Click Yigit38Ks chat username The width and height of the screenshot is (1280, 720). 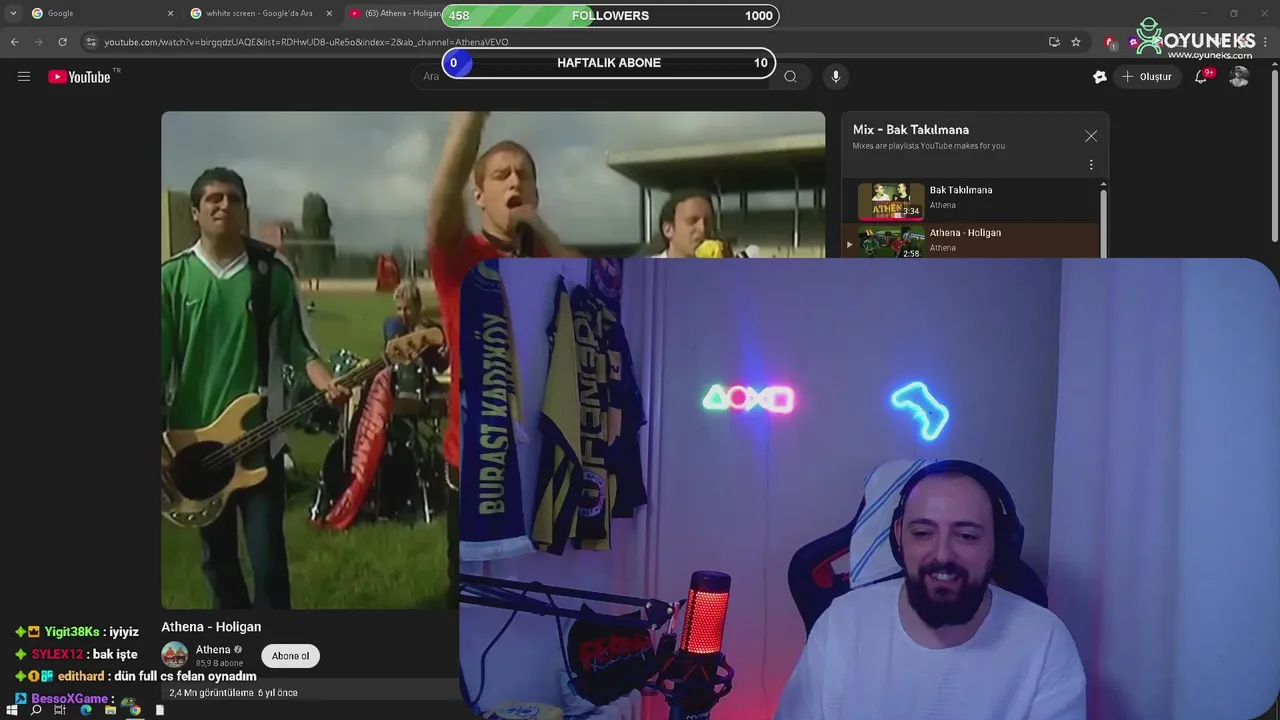(x=72, y=632)
